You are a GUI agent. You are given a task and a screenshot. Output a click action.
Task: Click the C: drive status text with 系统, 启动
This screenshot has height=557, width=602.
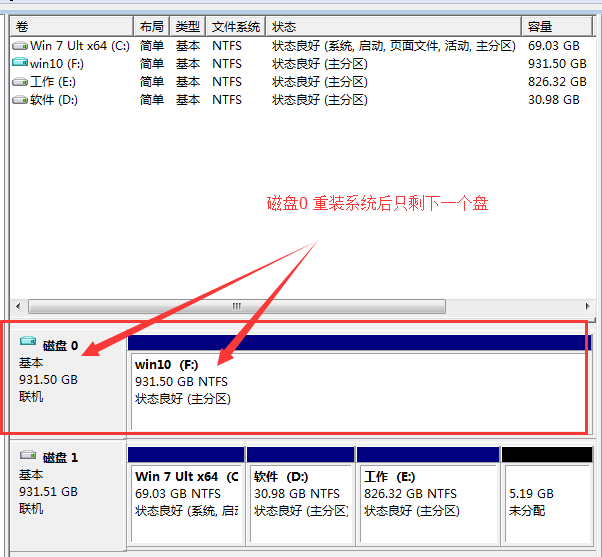click(394, 46)
